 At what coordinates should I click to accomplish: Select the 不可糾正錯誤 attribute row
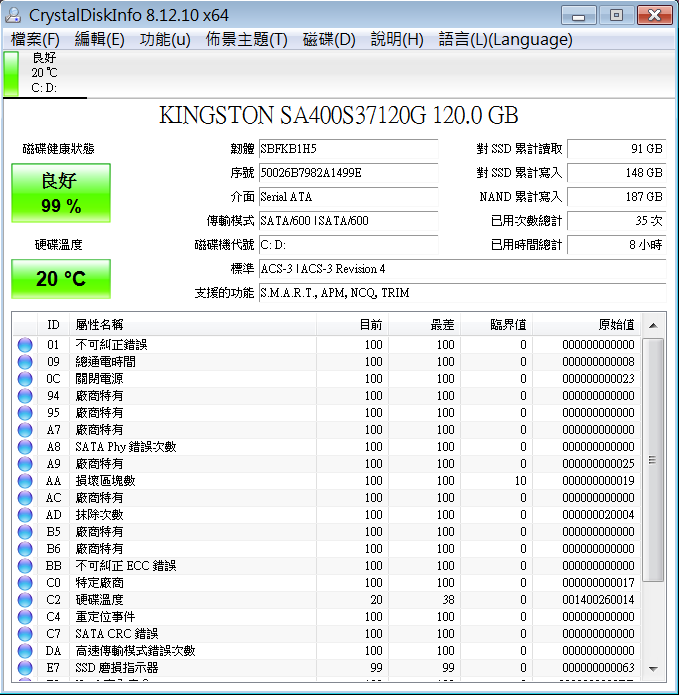coord(327,345)
